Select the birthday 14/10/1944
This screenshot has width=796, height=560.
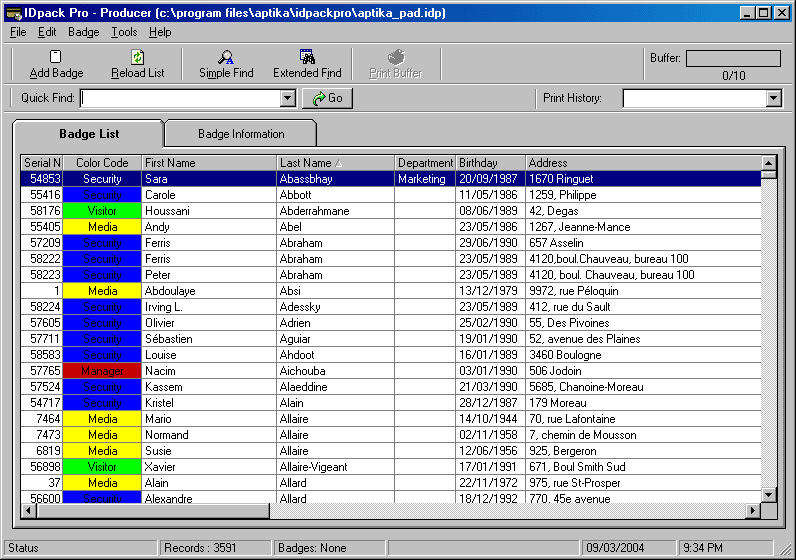click(x=488, y=419)
